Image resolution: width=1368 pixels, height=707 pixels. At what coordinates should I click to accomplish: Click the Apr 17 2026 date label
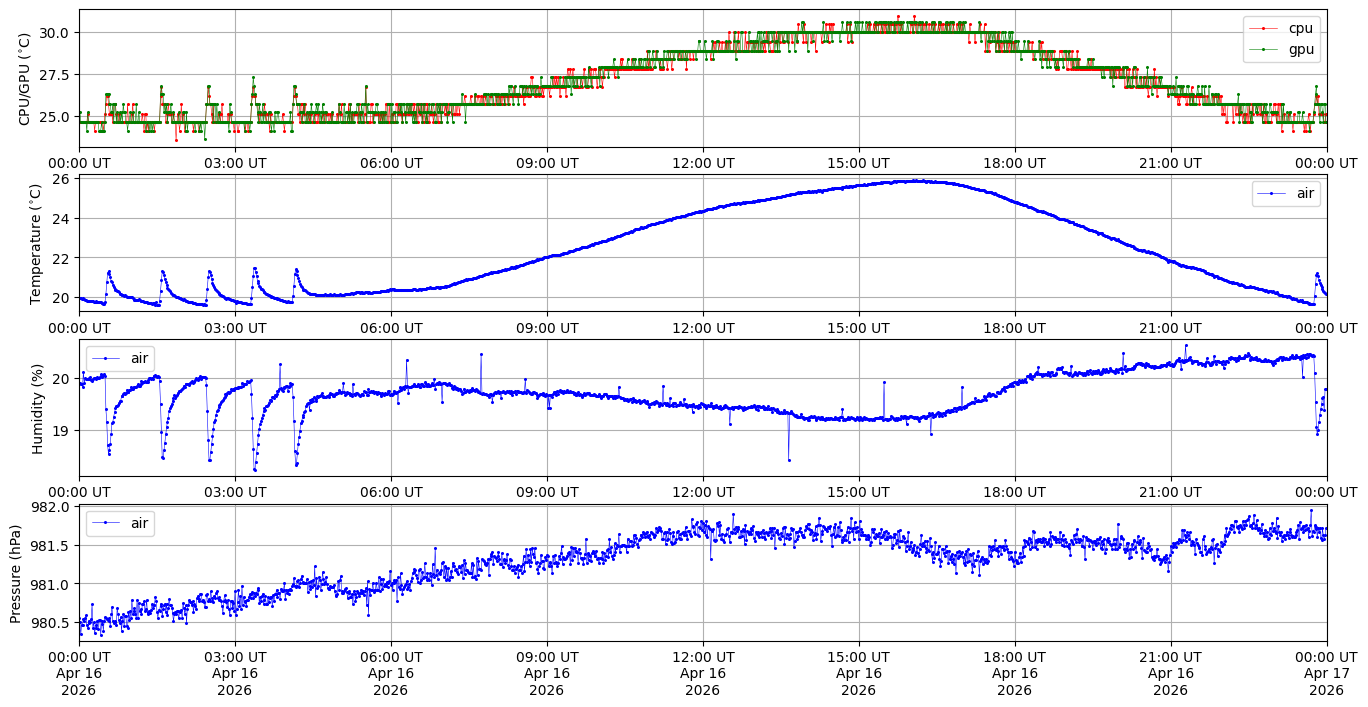point(1326,674)
